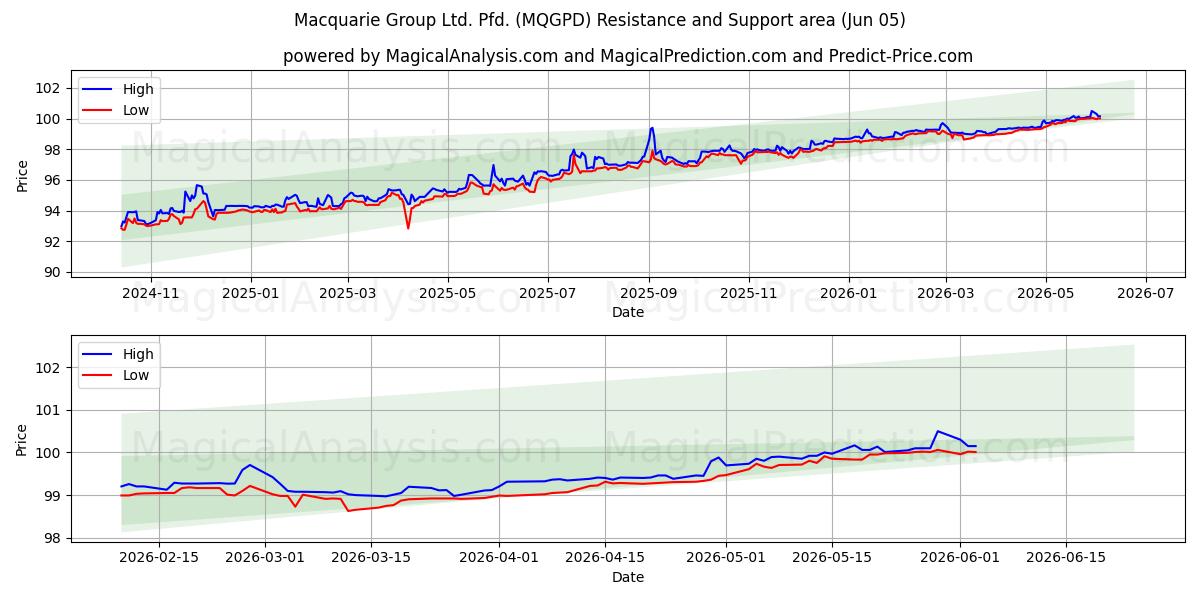Click the '2026-07' x-axis label
The width and height of the screenshot is (1200, 600).
point(1145,294)
